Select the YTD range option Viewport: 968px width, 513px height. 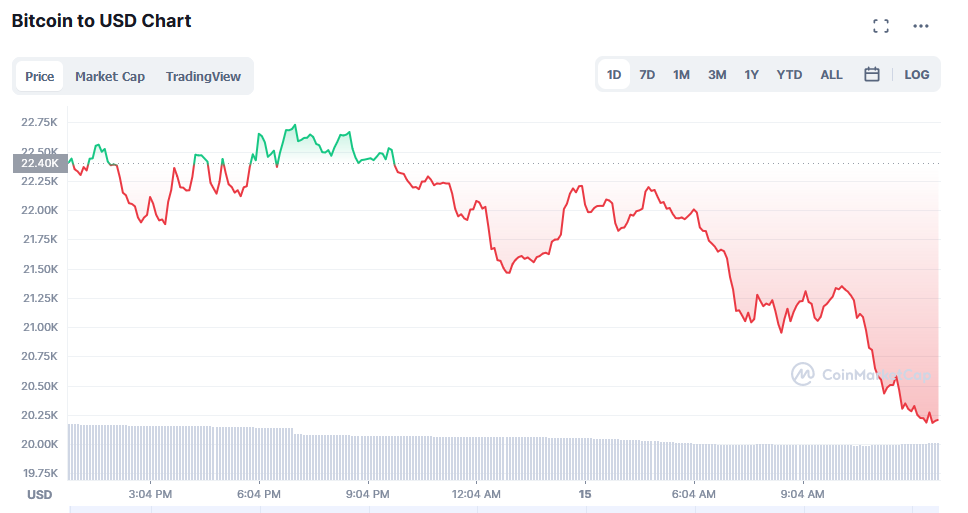coord(789,74)
